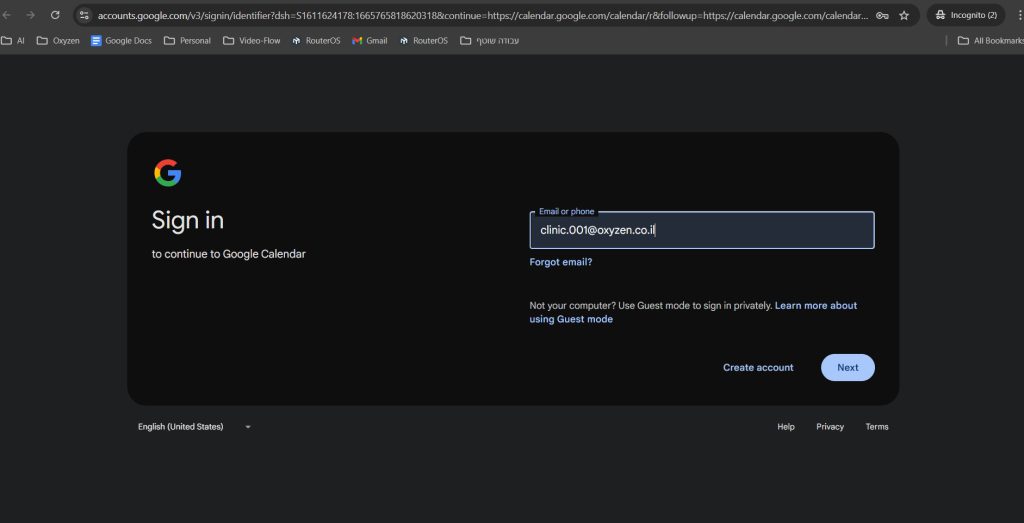Go forward using the browser forward arrow

31,15
